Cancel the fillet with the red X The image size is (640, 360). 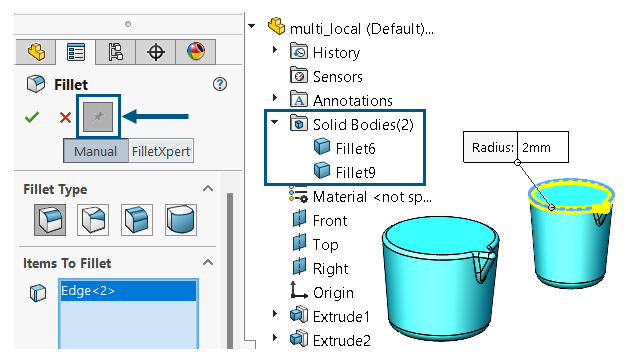65,118
